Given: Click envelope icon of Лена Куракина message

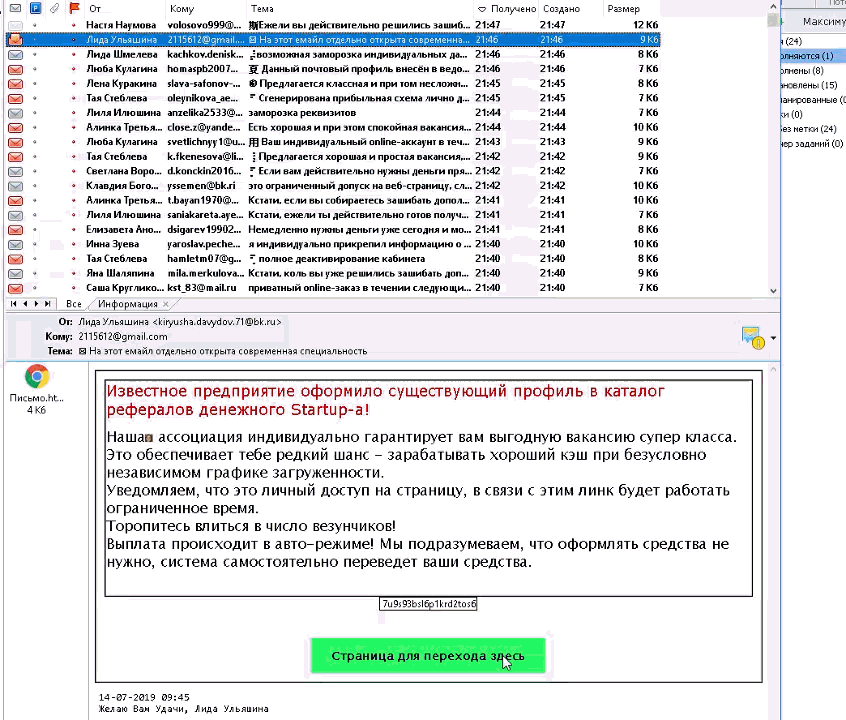Looking at the screenshot, I should coord(16,84).
